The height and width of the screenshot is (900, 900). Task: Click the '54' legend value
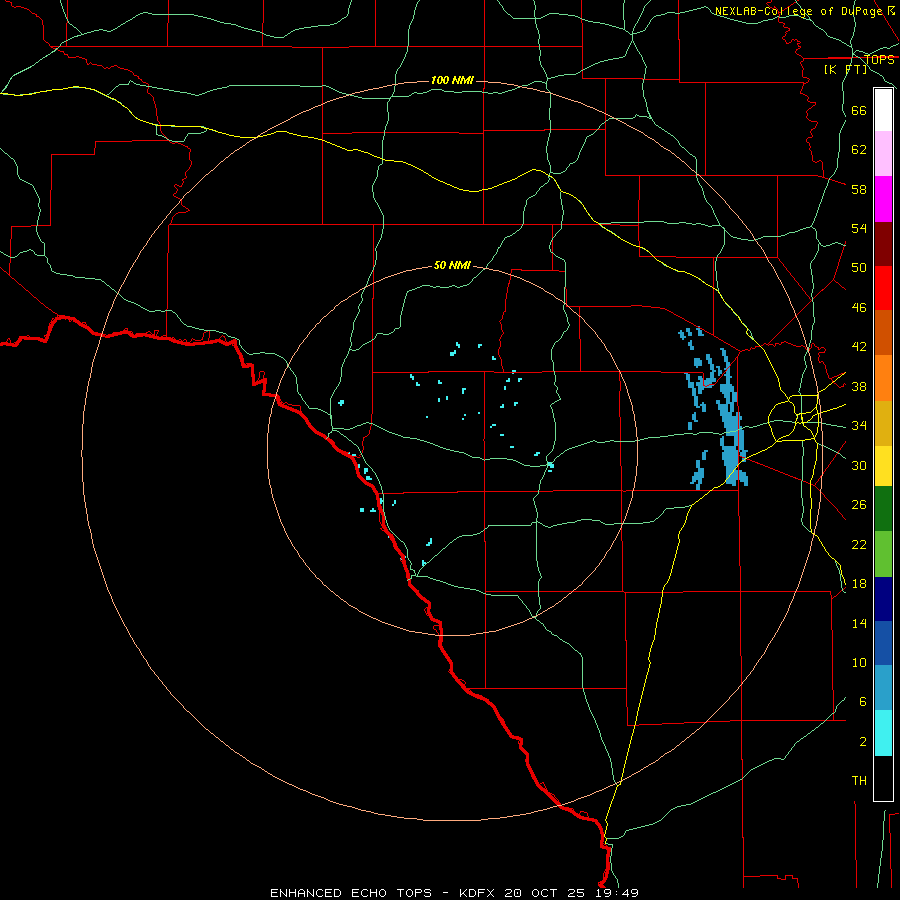(x=859, y=228)
